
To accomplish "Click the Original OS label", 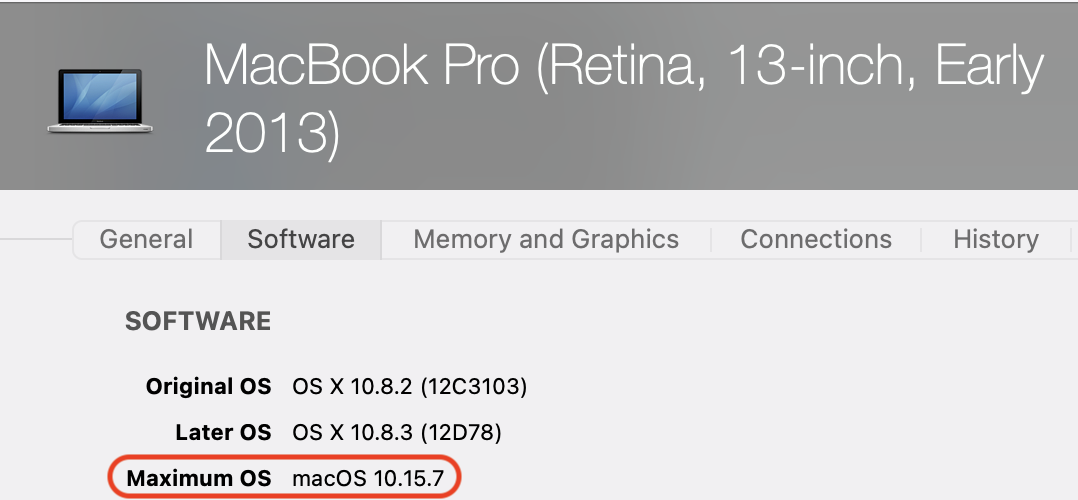I will pos(208,386).
